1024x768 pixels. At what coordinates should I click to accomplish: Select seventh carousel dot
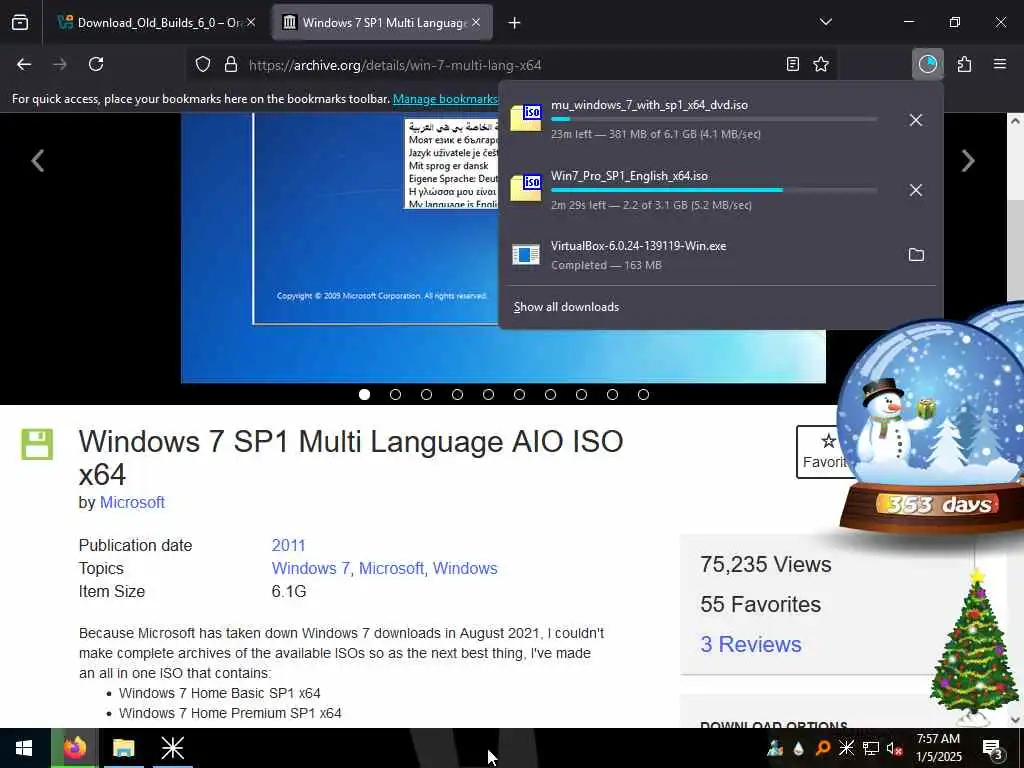[551, 394]
